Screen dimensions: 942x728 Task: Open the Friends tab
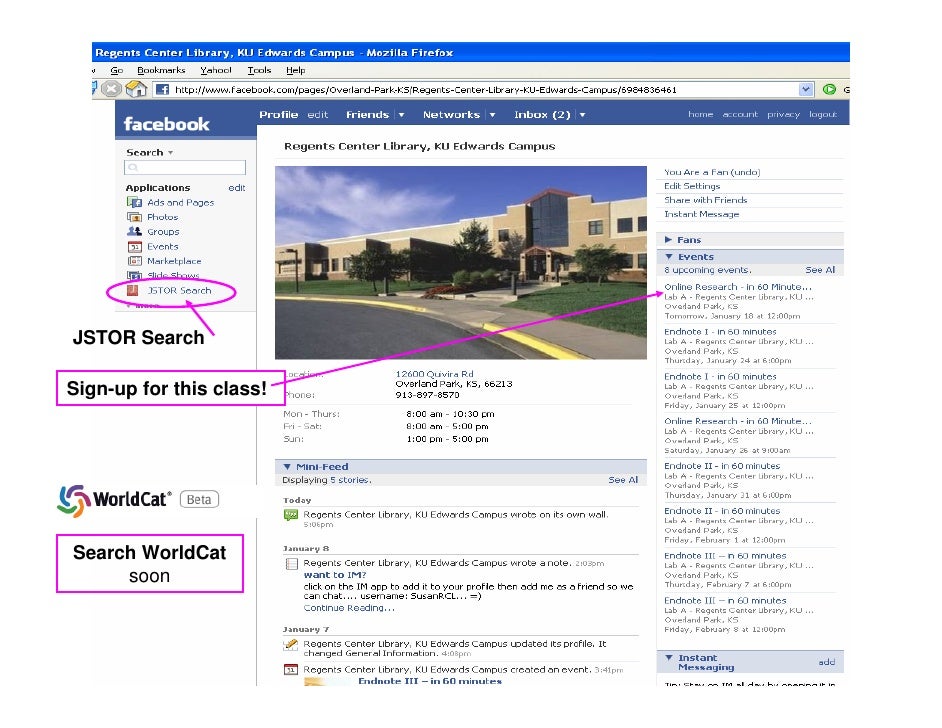coord(367,114)
